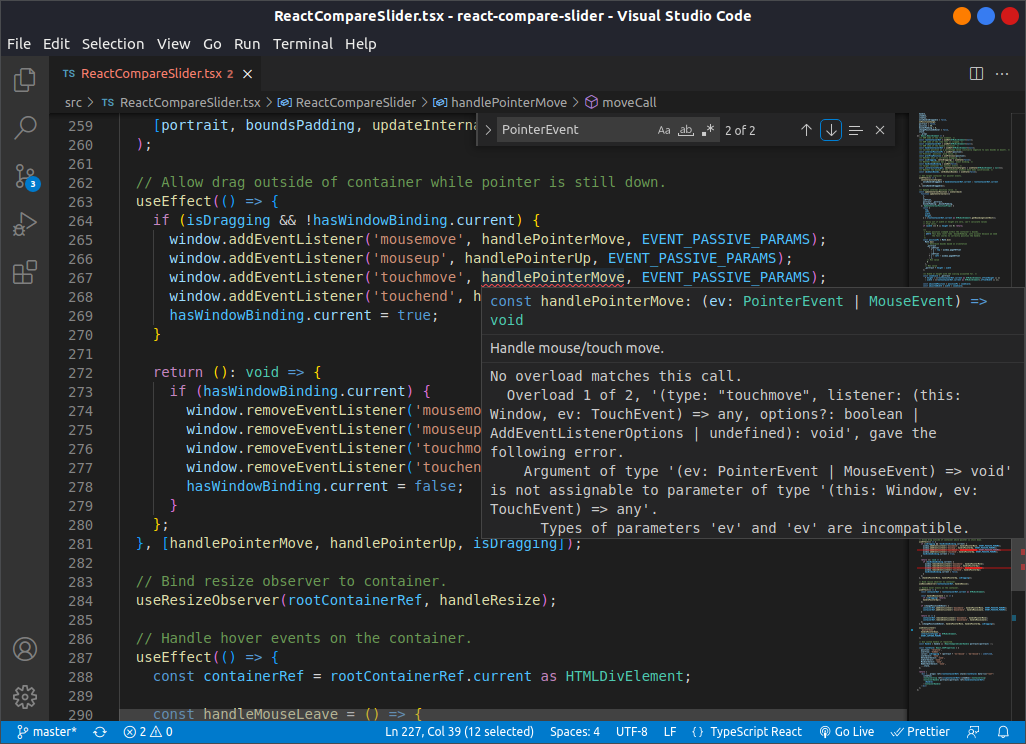Toggle Use Regular Expression in find widget
Screen dimensions: 1026x744
pos(707,130)
